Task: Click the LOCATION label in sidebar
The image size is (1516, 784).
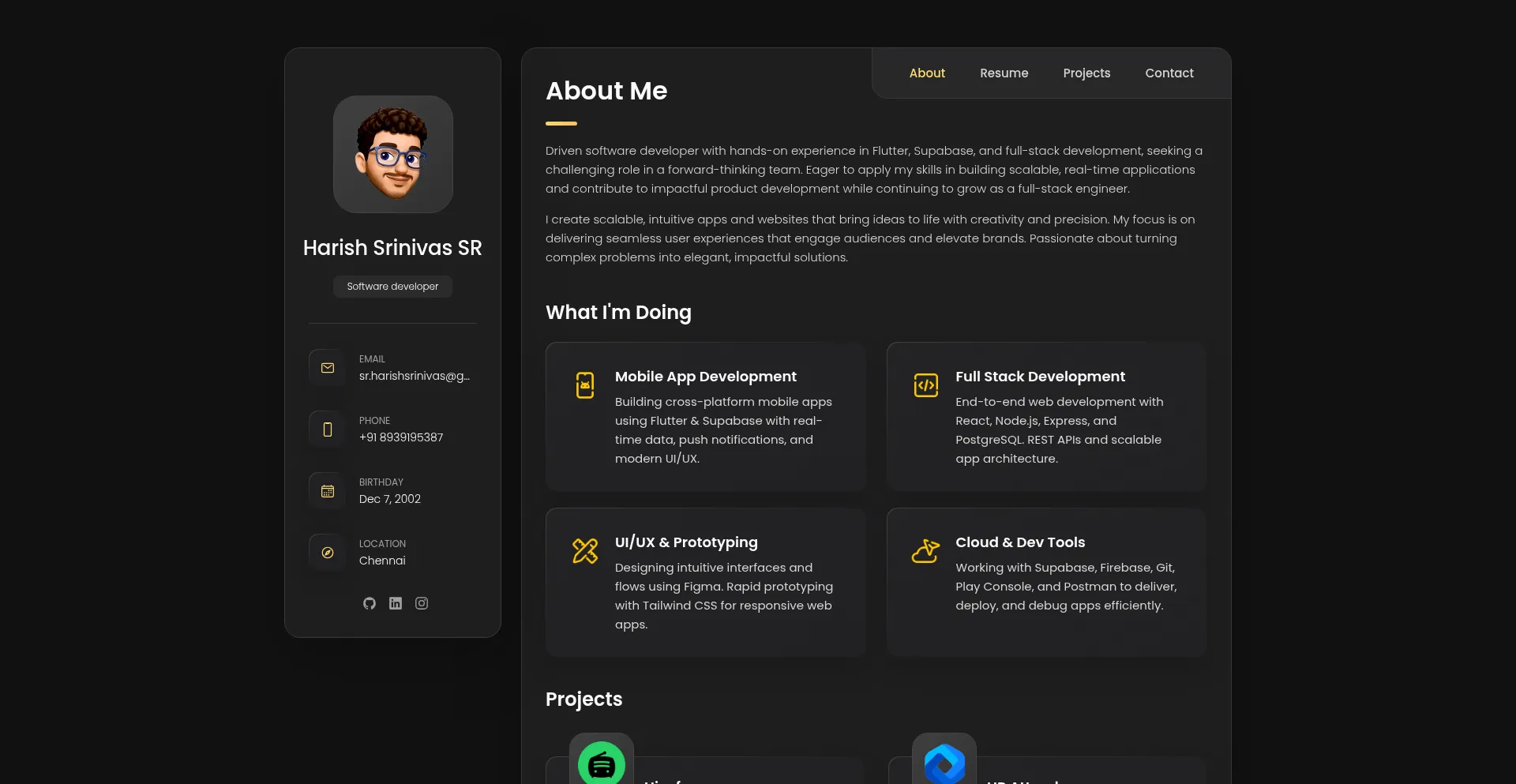Action: click(x=382, y=544)
